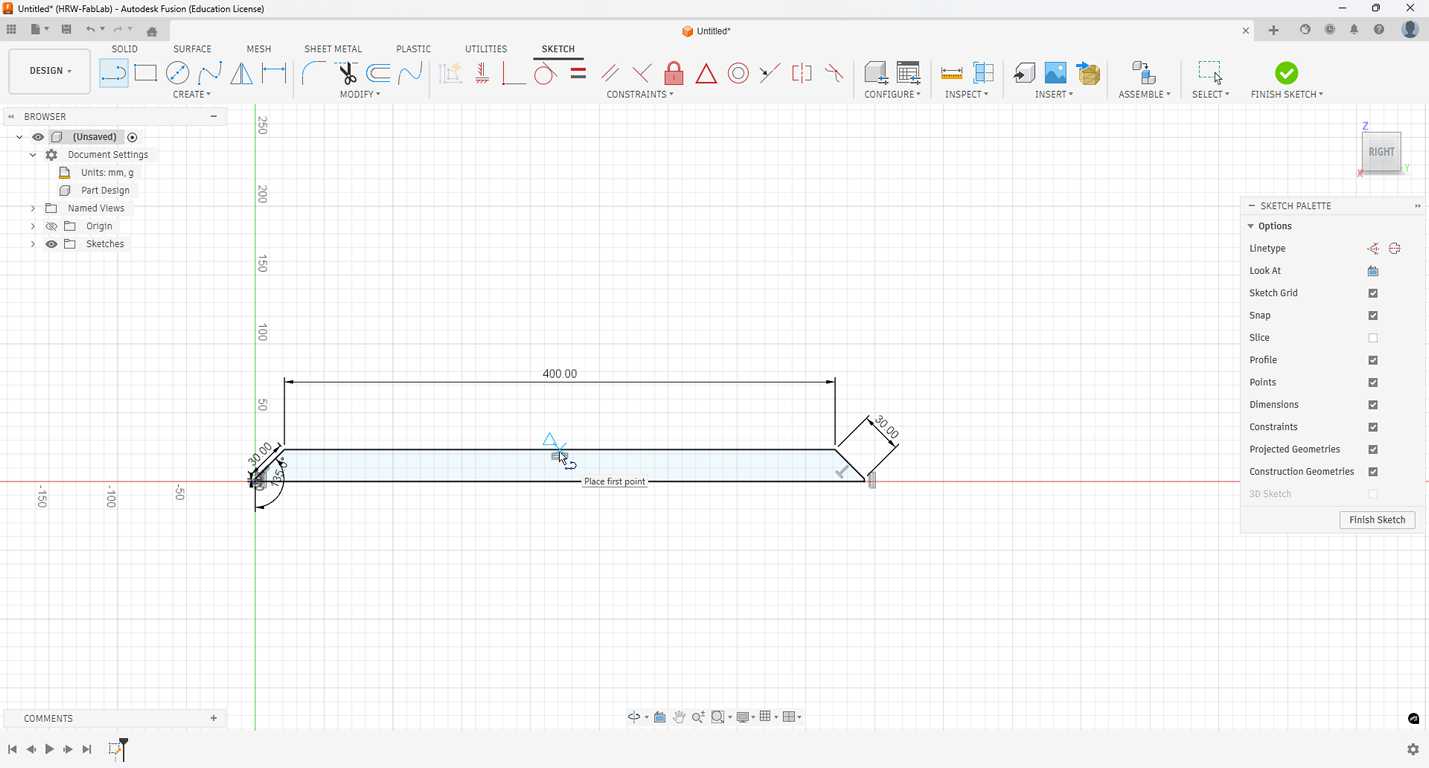Toggle the Points checkbox
Image resolution: width=1429 pixels, height=768 pixels.
tap(1373, 382)
